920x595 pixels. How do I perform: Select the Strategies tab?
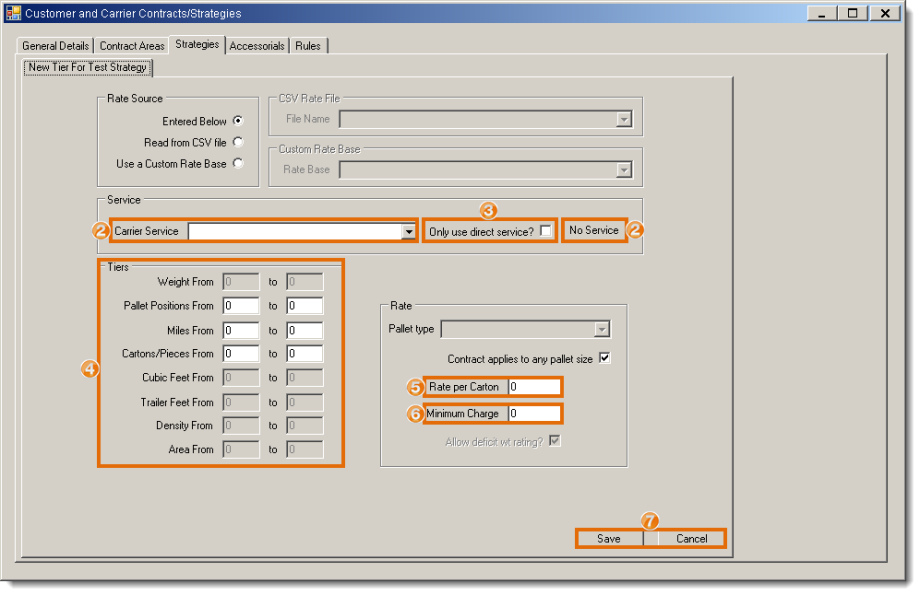pos(197,45)
